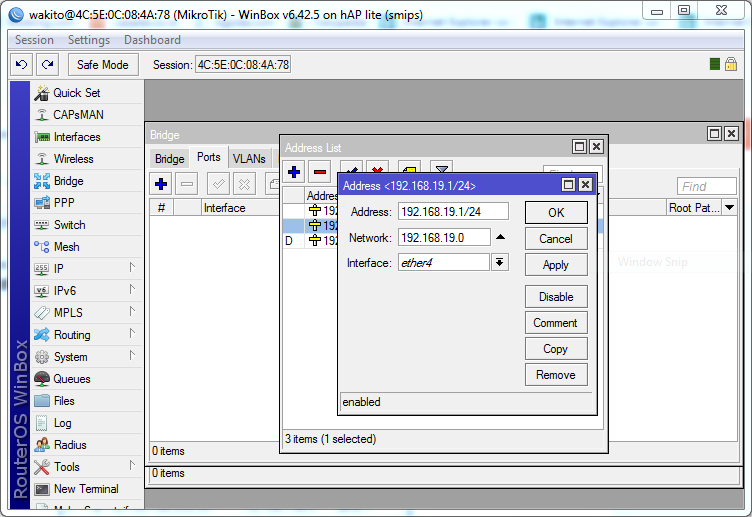
Task: Click the Session MAC address field
Action: [243, 65]
